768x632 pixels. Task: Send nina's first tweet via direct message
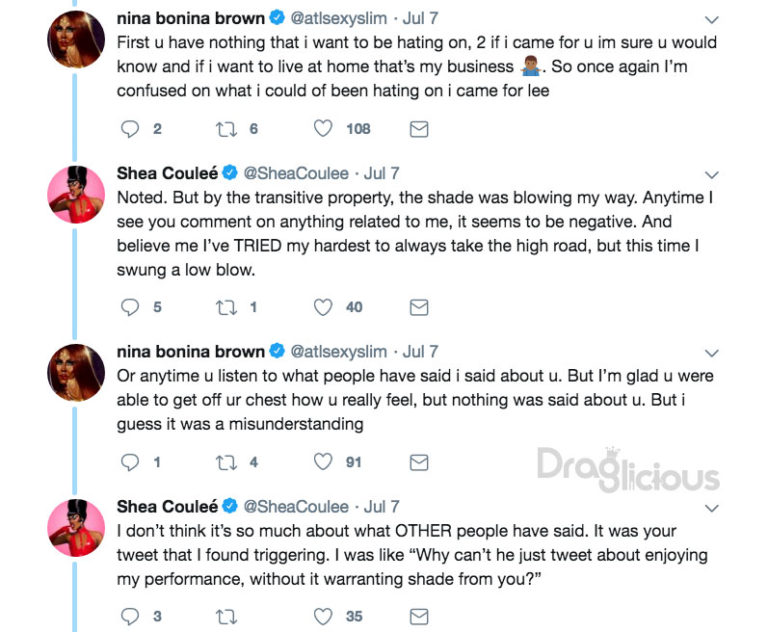point(419,129)
